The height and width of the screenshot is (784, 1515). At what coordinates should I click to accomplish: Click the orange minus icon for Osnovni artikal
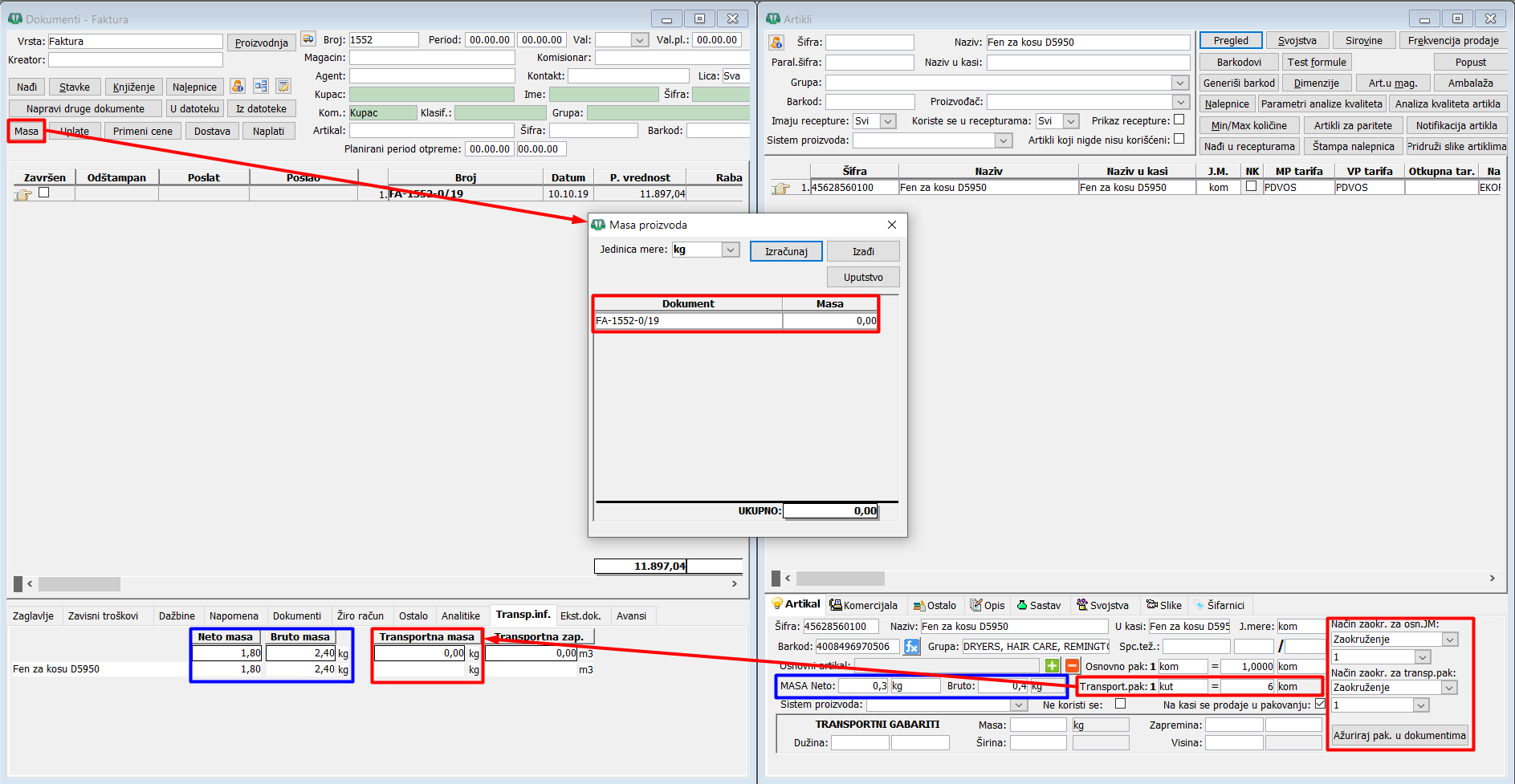[1072, 666]
